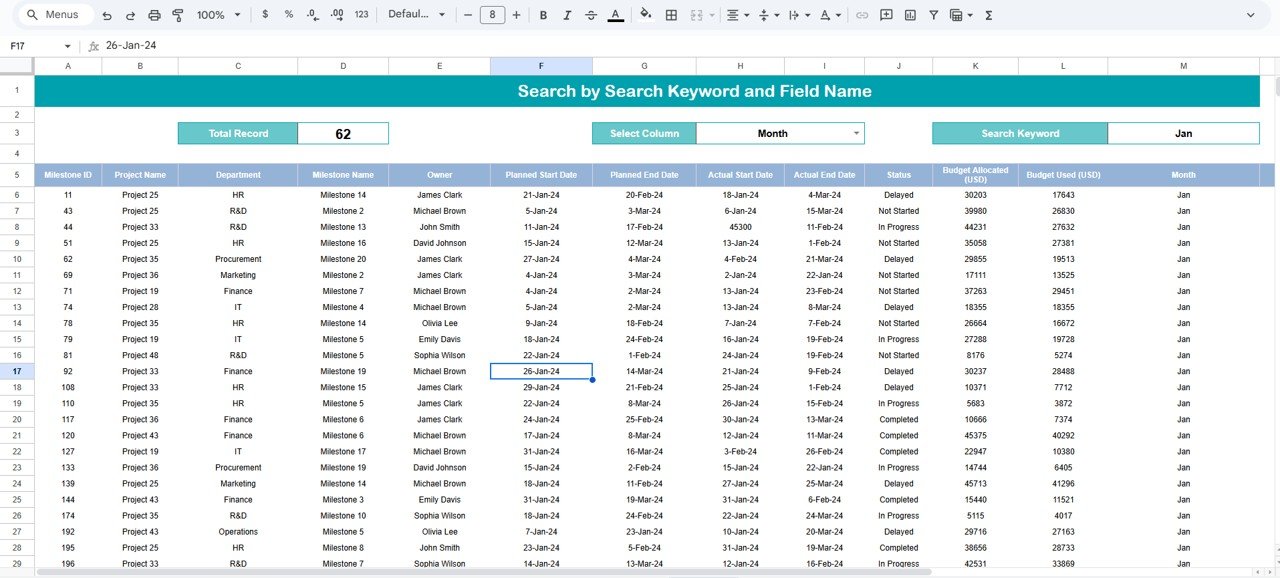Toggle bold formatting
The height and width of the screenshot is (578, 1280).
click(543, 15)
